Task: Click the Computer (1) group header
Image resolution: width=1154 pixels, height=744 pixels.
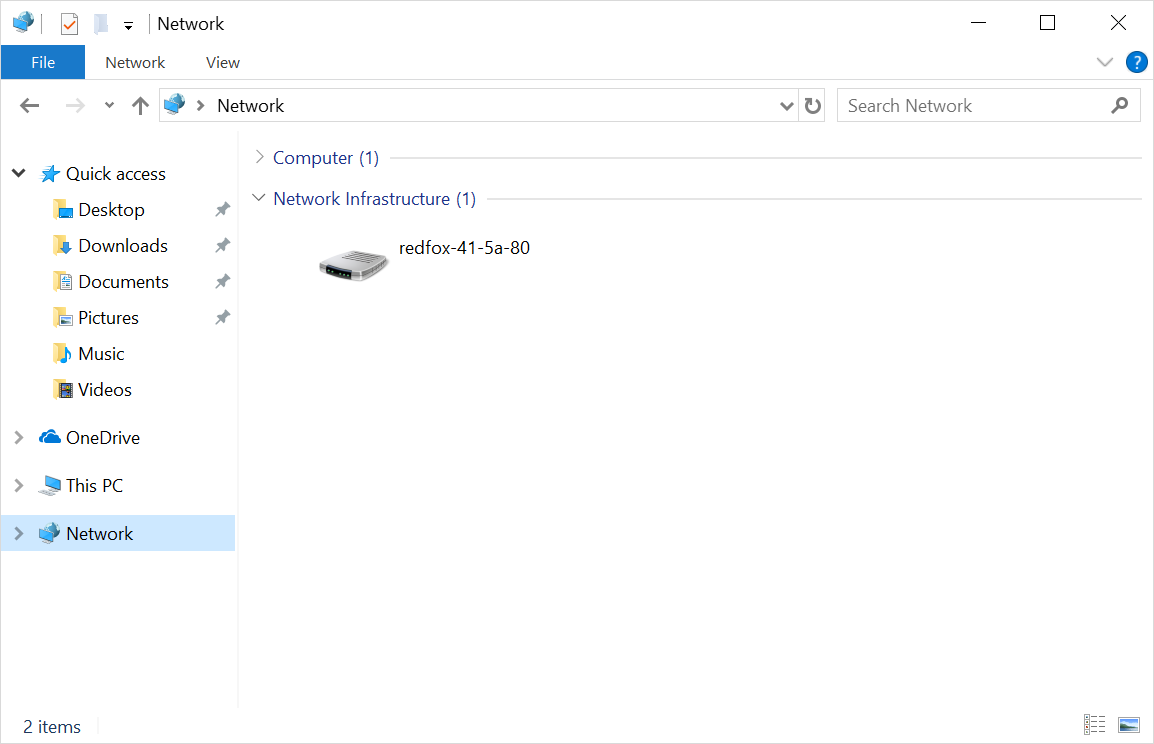Action: (326, 158)
